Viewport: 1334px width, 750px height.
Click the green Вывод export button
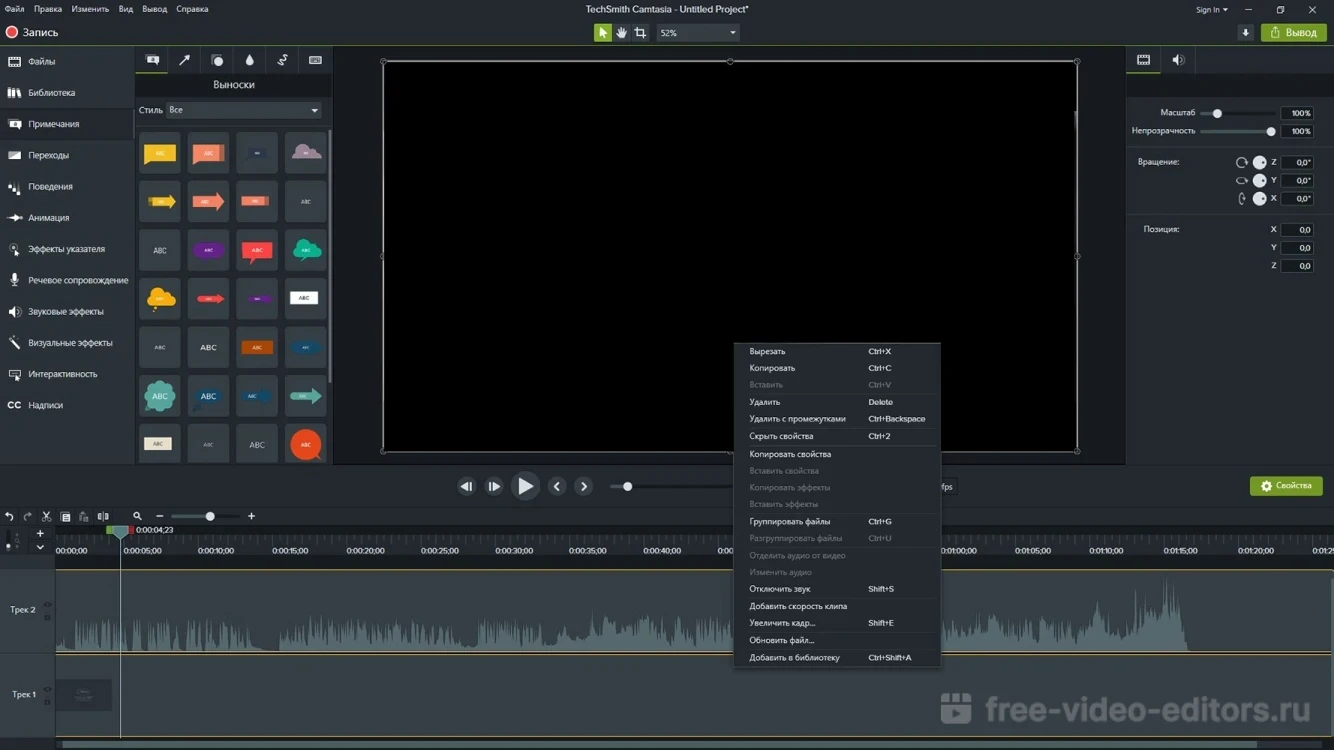(1294, 33)
